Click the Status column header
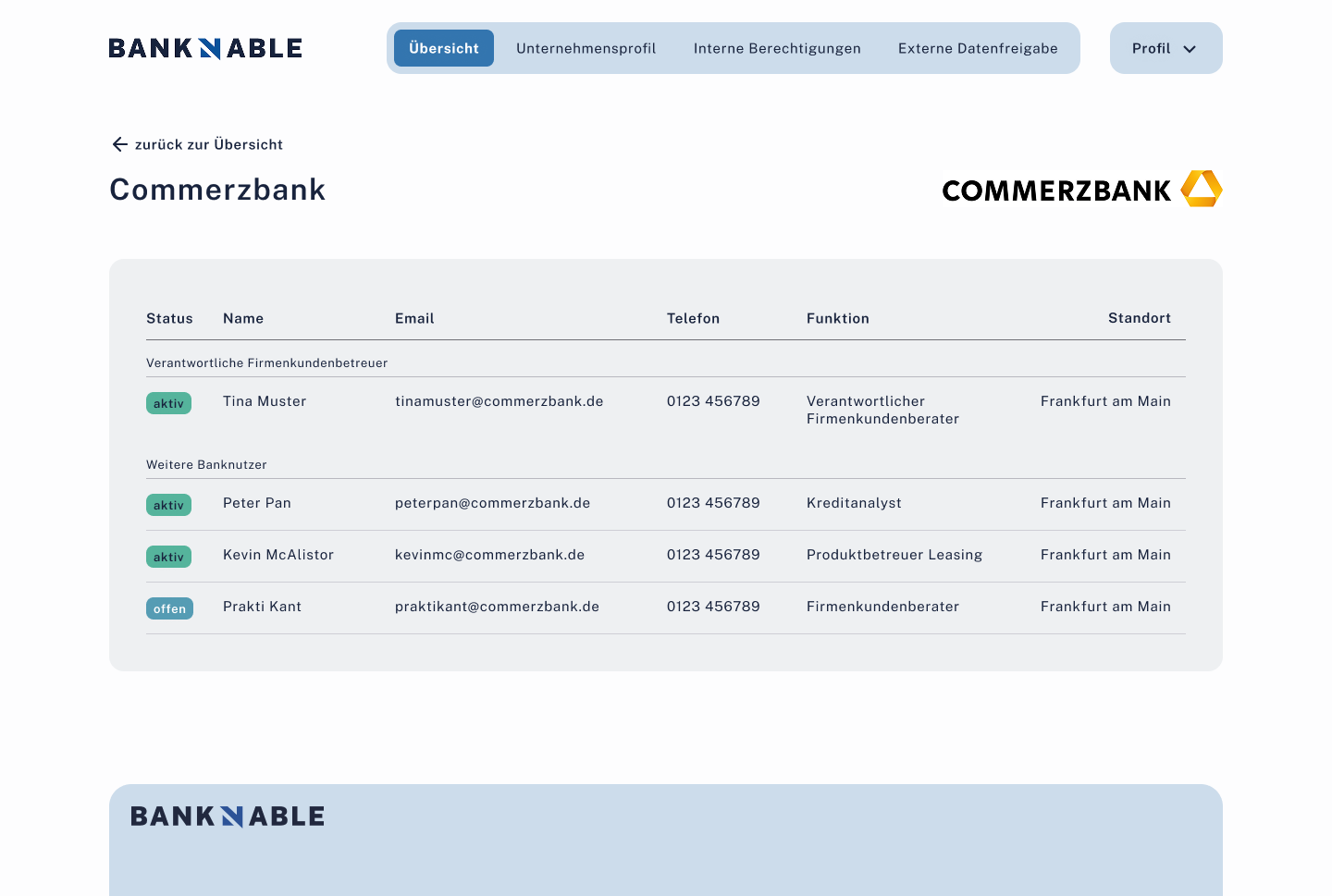1332x896 pixels. pos(169,318)
